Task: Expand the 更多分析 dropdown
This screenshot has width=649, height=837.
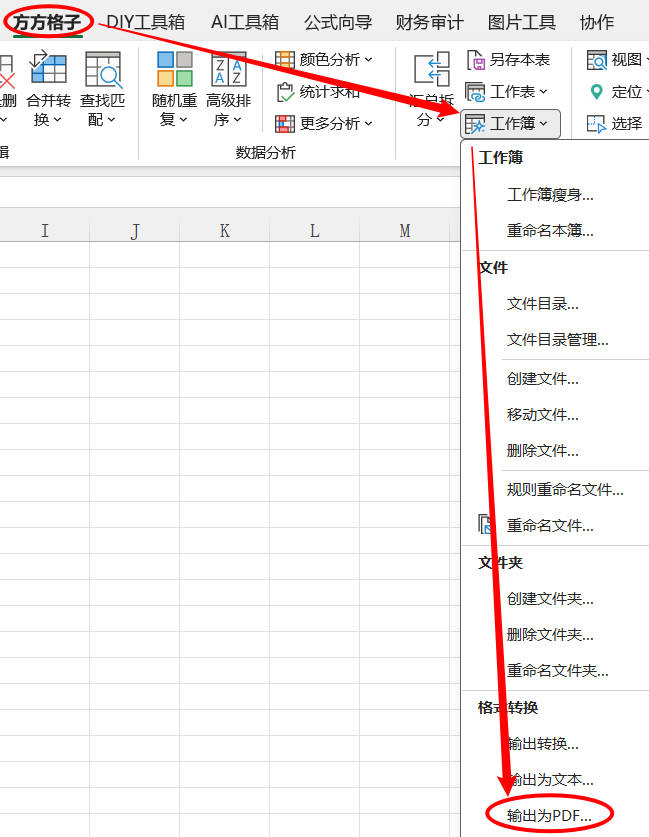Action: point(324,124)
